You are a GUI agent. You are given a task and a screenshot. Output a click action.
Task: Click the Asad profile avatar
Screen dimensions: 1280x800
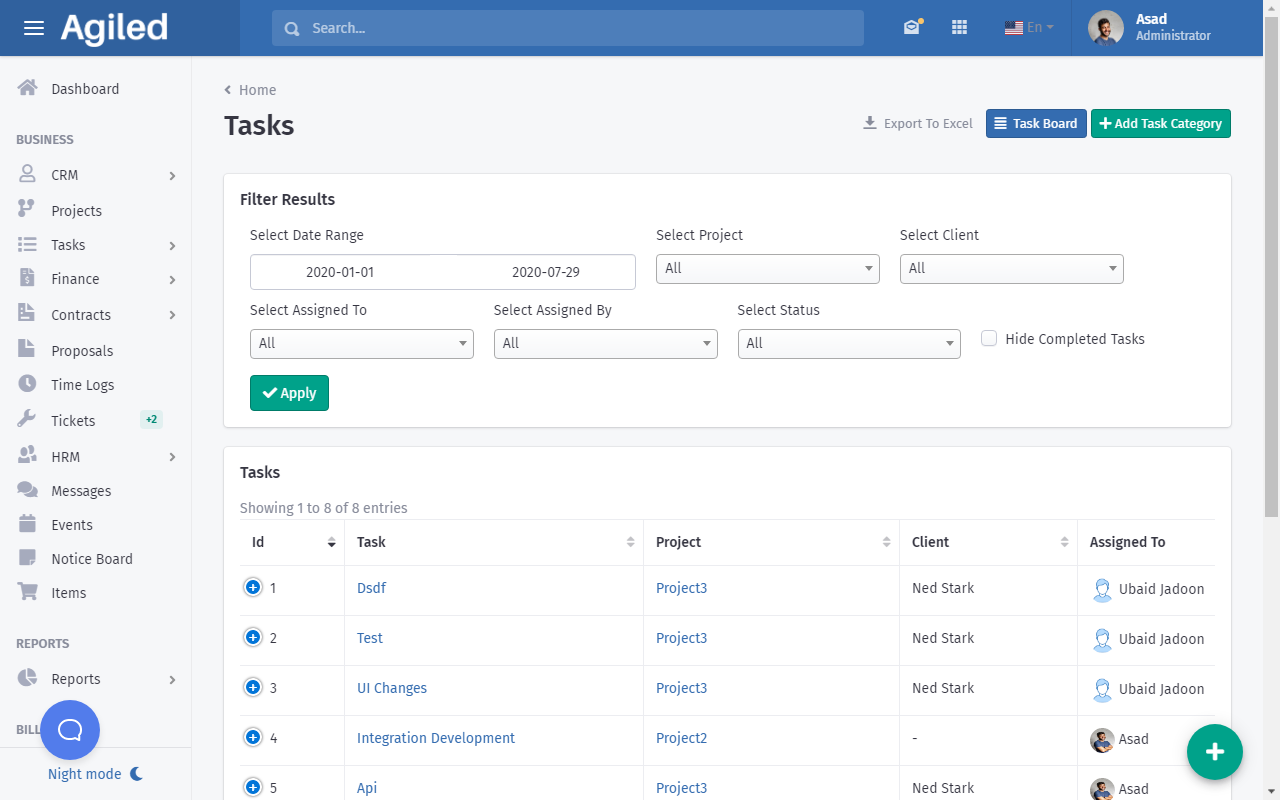pyautogui.click(x=1105, y=28)
